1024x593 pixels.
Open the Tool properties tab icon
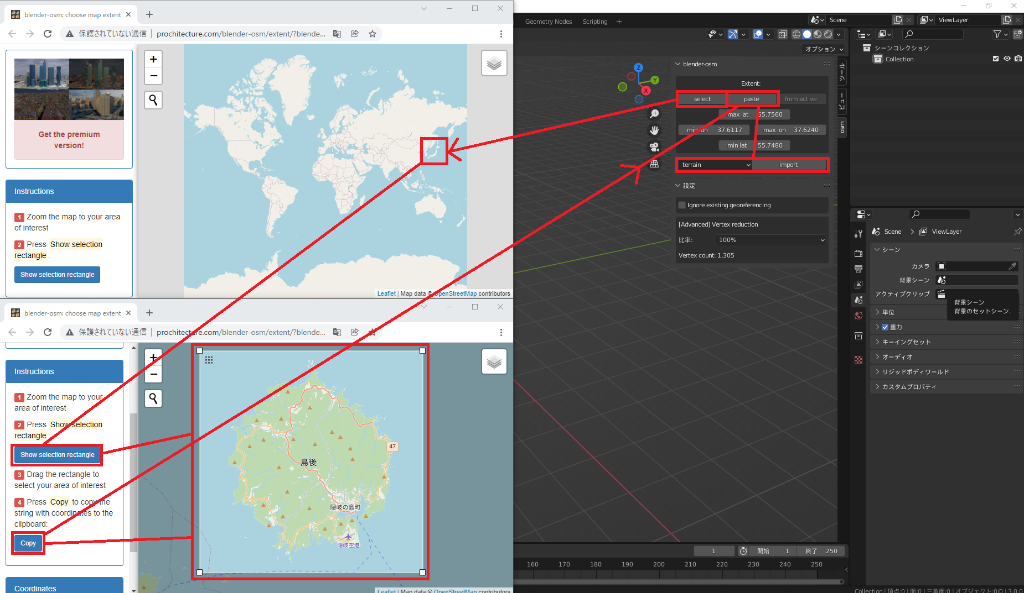click(858, 233)
